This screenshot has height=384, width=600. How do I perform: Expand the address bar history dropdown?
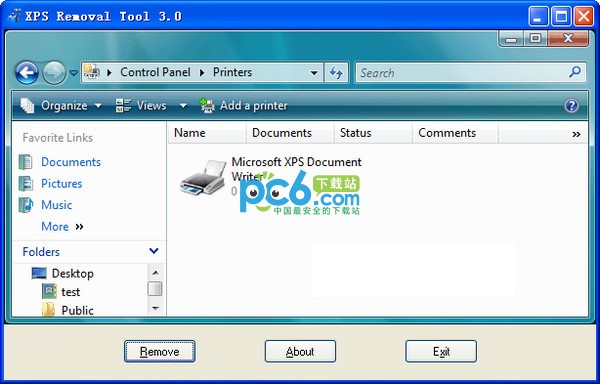(314, 73)
